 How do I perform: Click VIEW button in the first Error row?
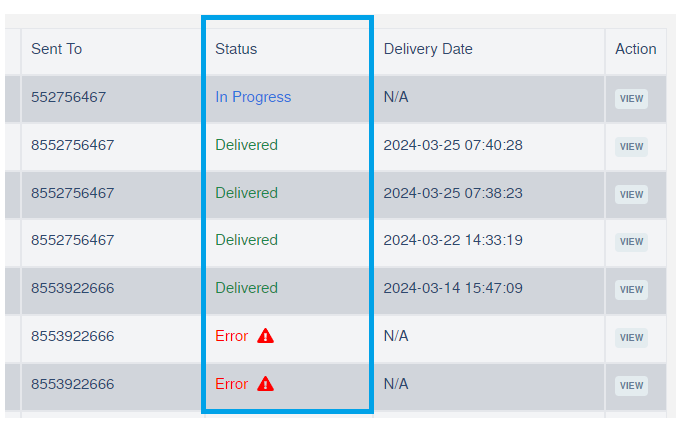click(x=631, y=338)
